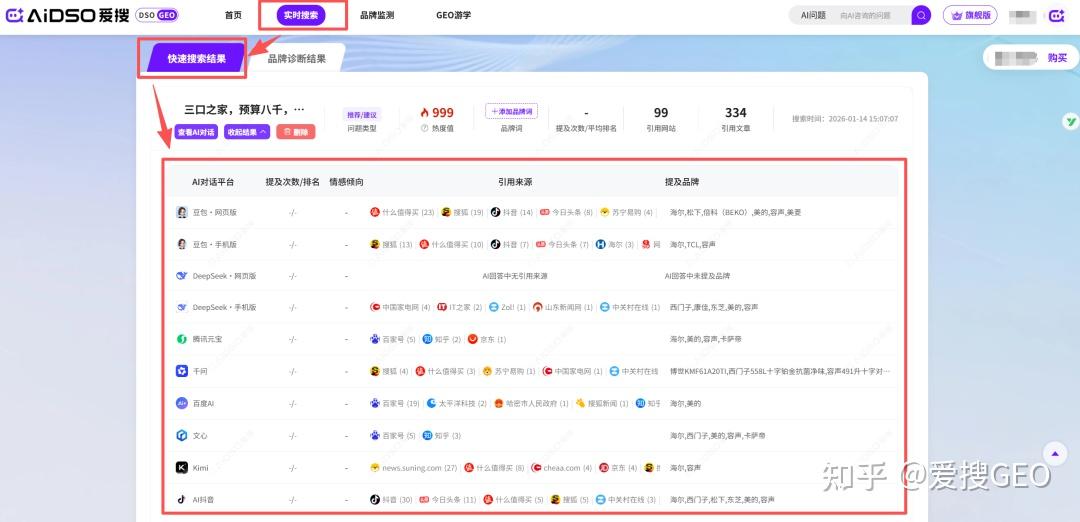Click 山东新闻网 (1) source icon

pyautogui.click(x=537, y=307)
